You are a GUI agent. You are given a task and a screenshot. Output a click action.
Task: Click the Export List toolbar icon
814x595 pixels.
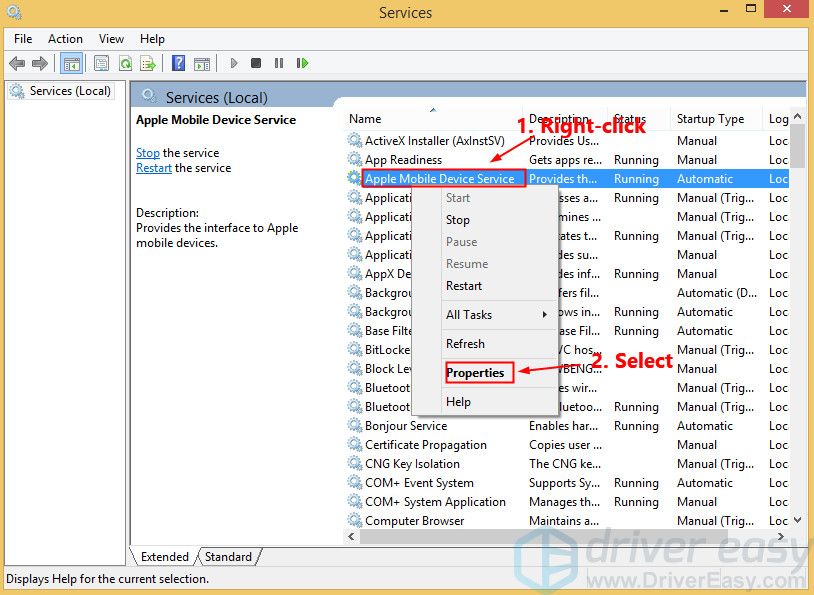click(148, 63)
